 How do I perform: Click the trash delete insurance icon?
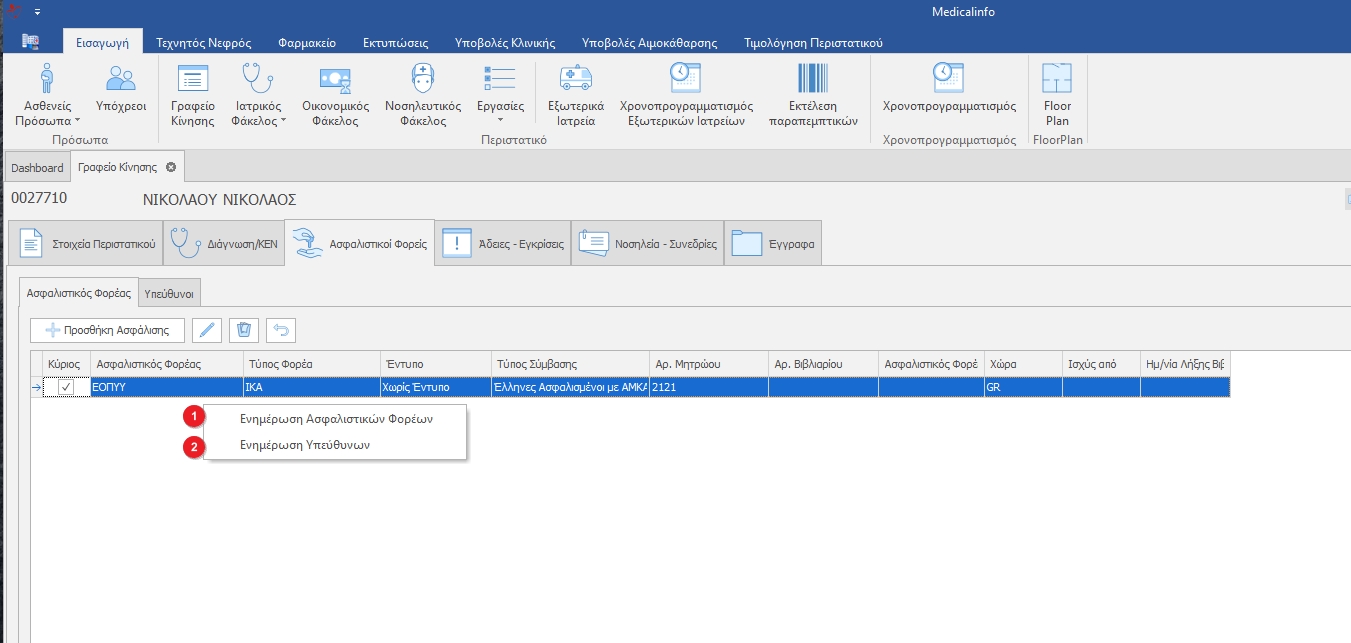point(244,330)
